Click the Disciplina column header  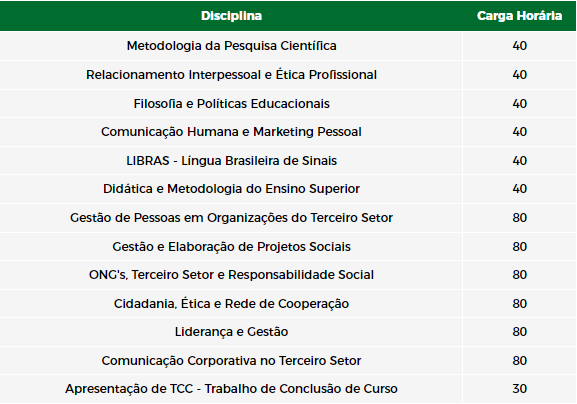pyautogui.click(x=231, y=16)
